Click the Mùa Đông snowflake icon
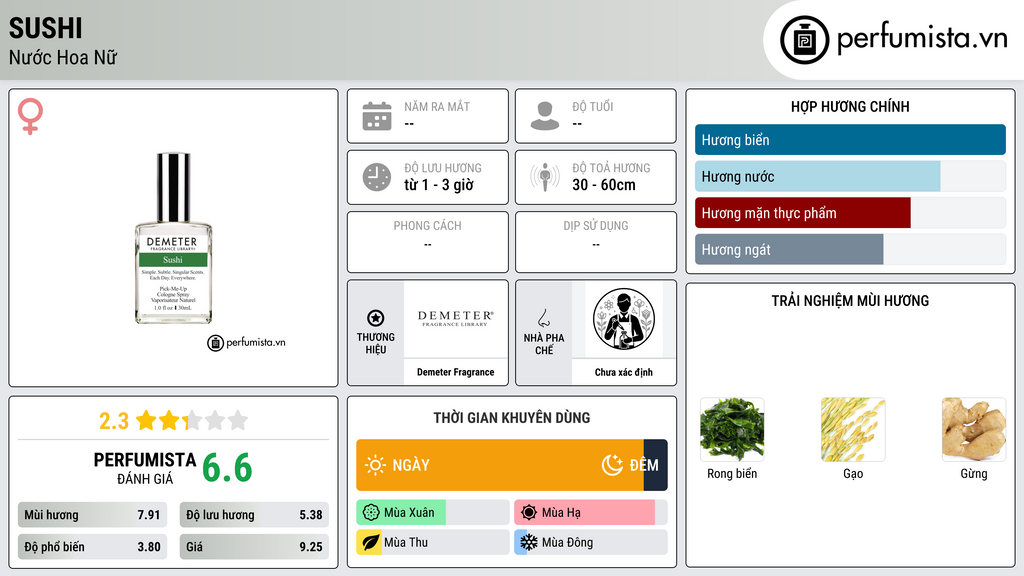Image resolution: width=1024 pixels, height=576 pixels. pos(529,543)
